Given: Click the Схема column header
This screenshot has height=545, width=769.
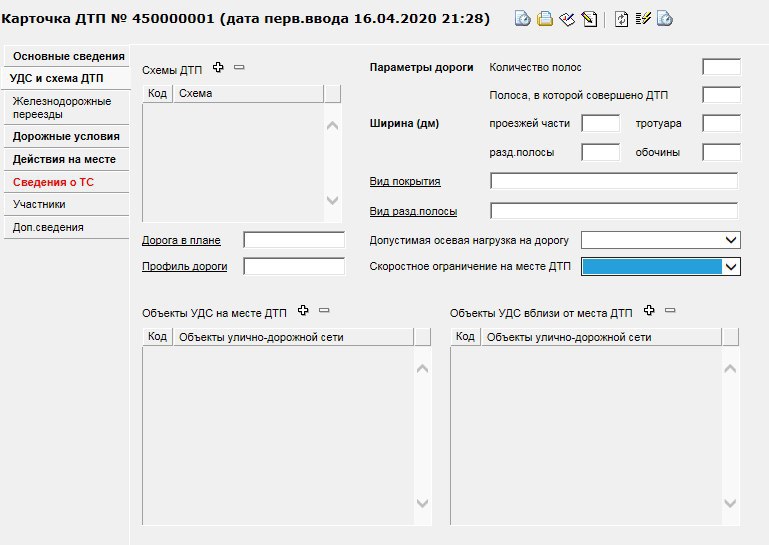Looking at the screenshot, I should [x=249, y=93].
